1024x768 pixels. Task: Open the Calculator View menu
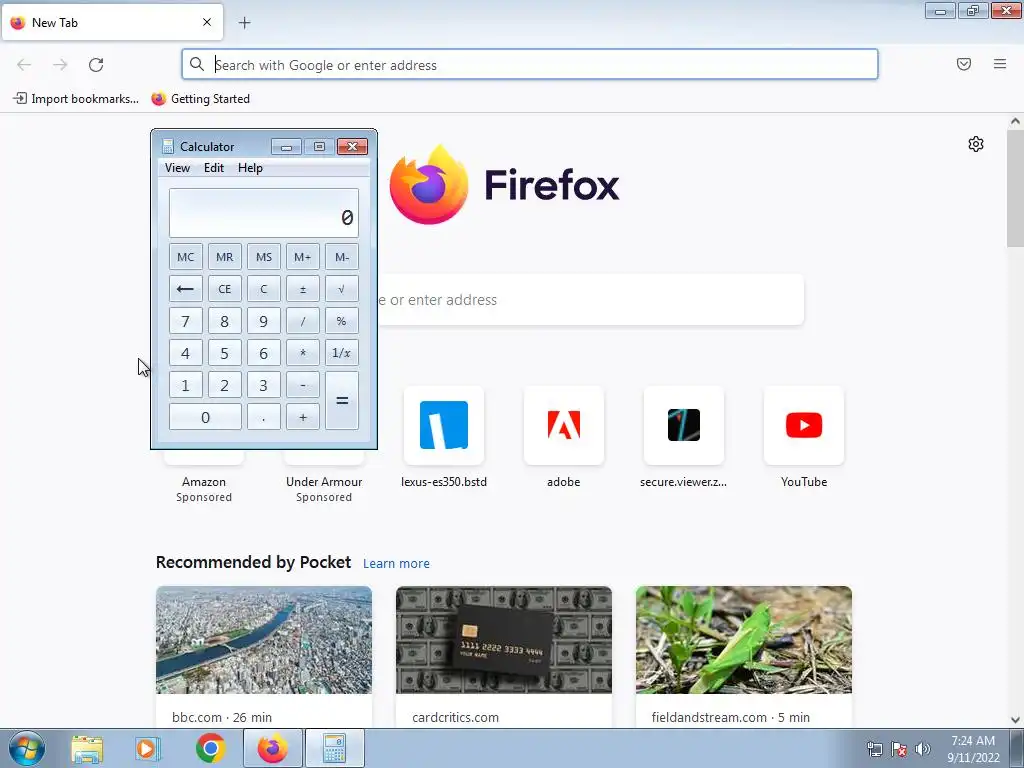tap(177, 168)
